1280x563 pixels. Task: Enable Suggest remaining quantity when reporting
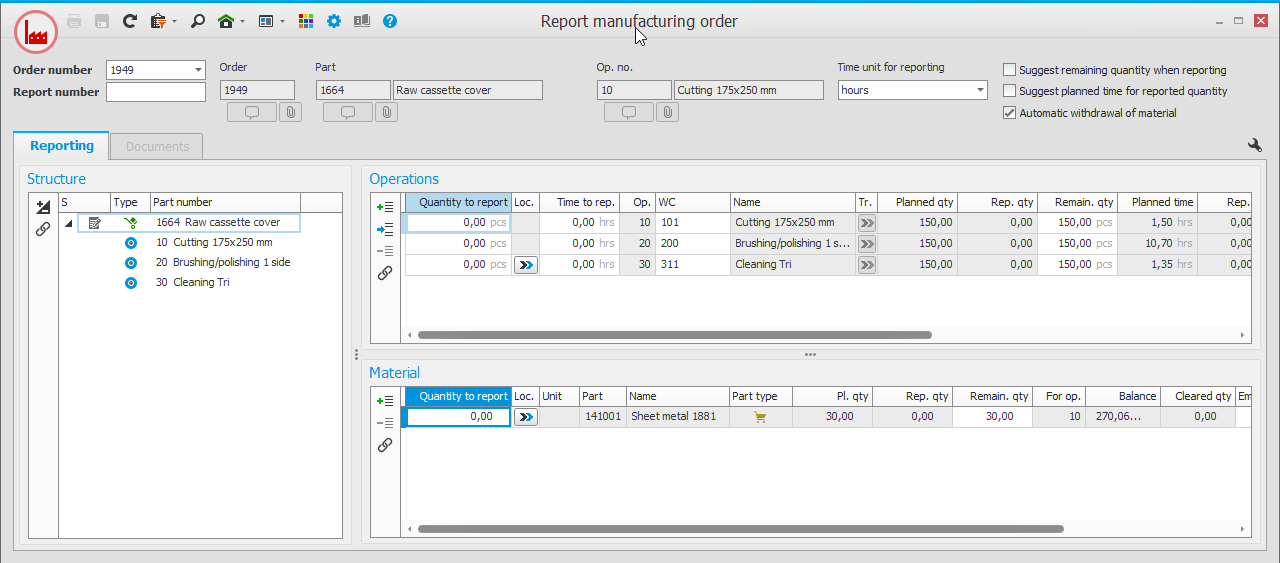pos(1010,70)
